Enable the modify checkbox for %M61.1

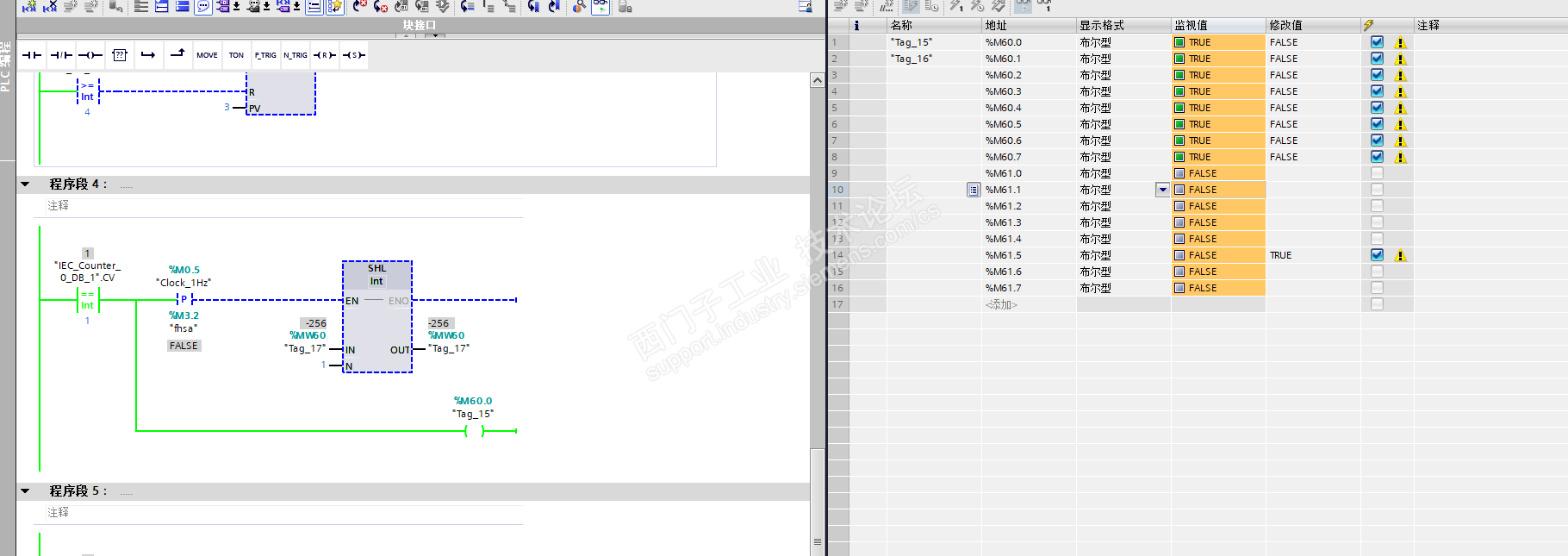pos(1377,190)
